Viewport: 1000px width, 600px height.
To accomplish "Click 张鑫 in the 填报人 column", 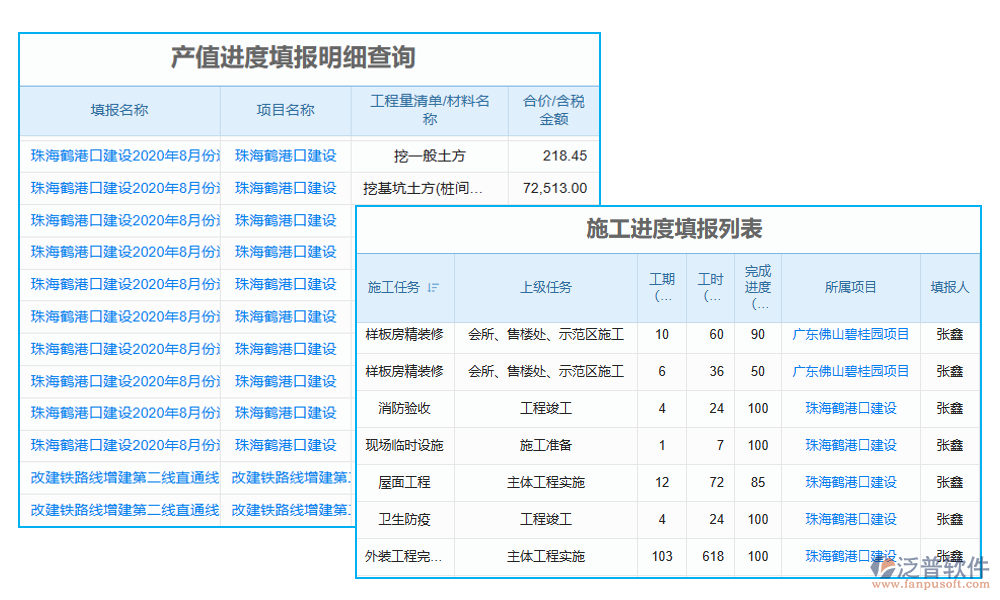I will (948, 335).
